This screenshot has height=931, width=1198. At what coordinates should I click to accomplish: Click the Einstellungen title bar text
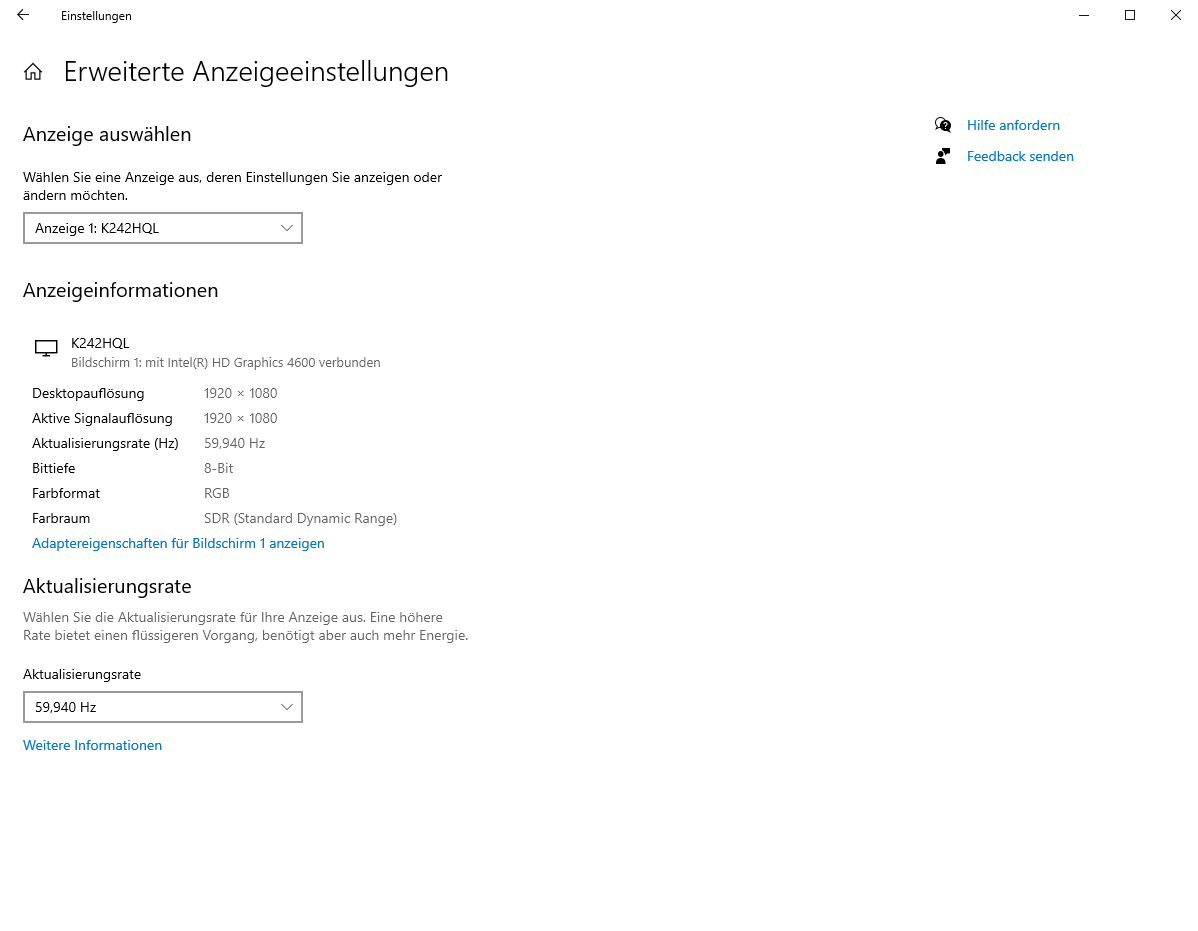pyautogui.click(x=96, y=16)
